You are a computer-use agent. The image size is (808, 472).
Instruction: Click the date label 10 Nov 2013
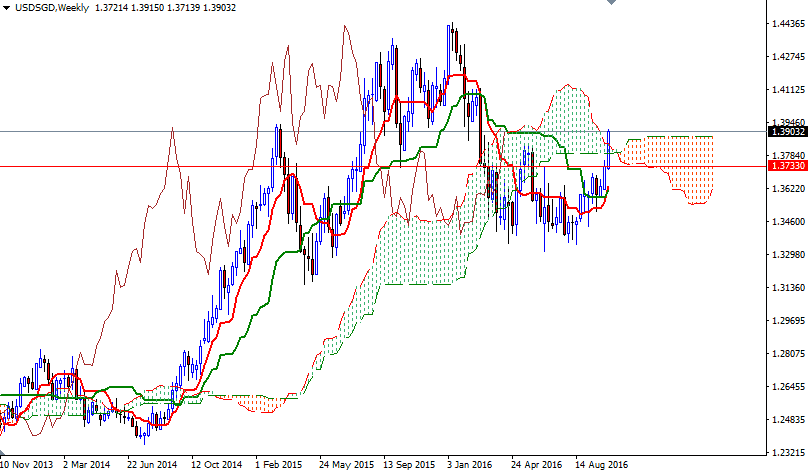click(x=26, y=465)
